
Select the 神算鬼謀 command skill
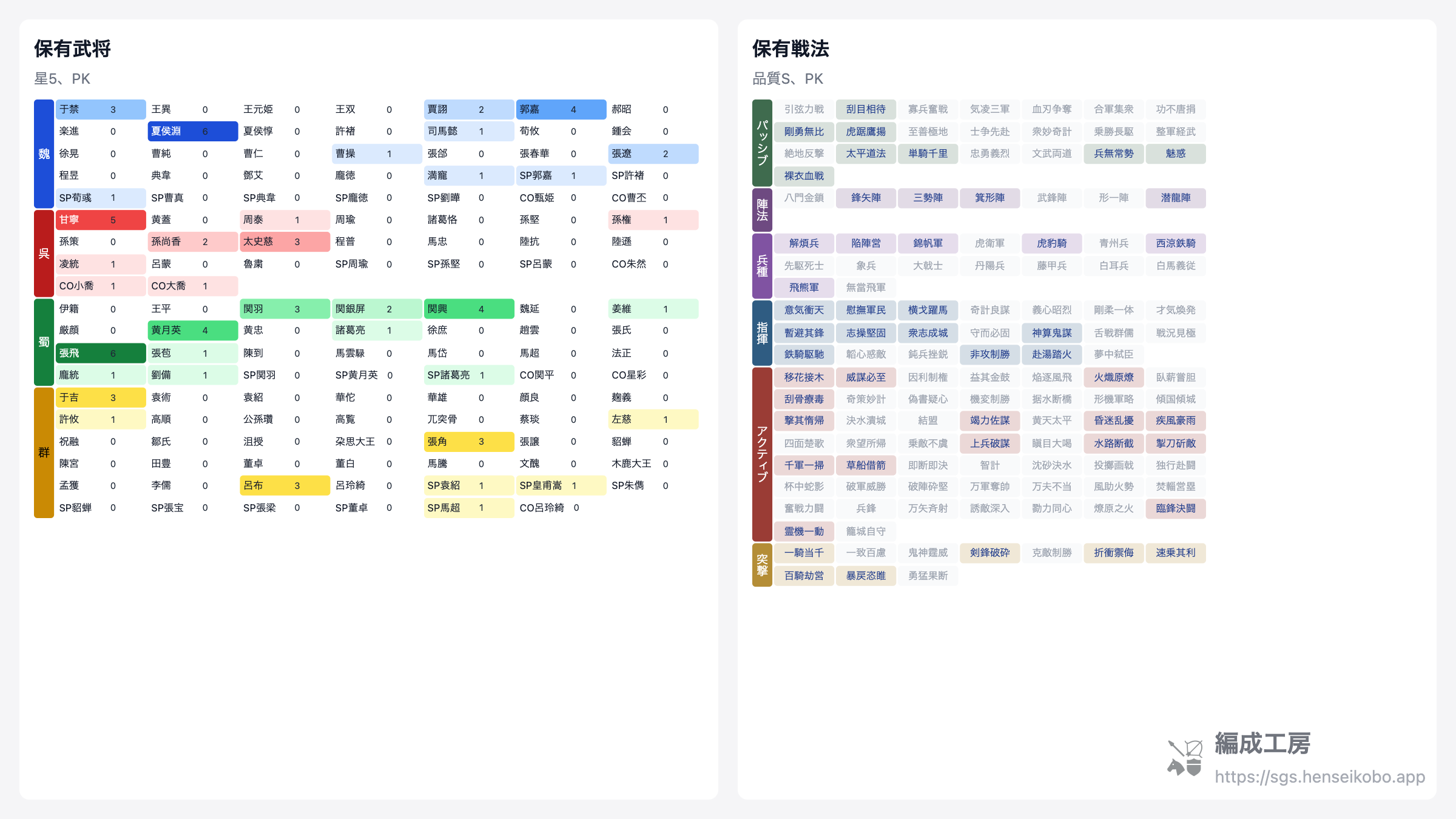1051,332
